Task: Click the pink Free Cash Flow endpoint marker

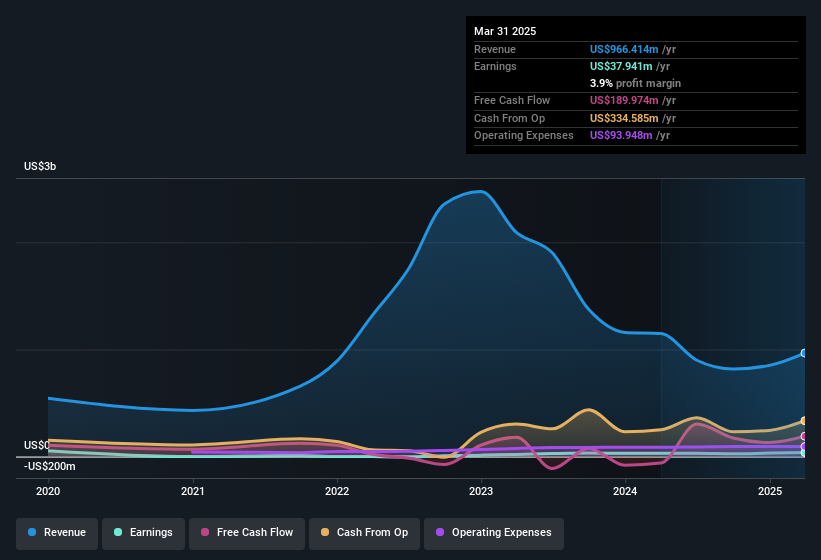Action: (x=804, y=436)
